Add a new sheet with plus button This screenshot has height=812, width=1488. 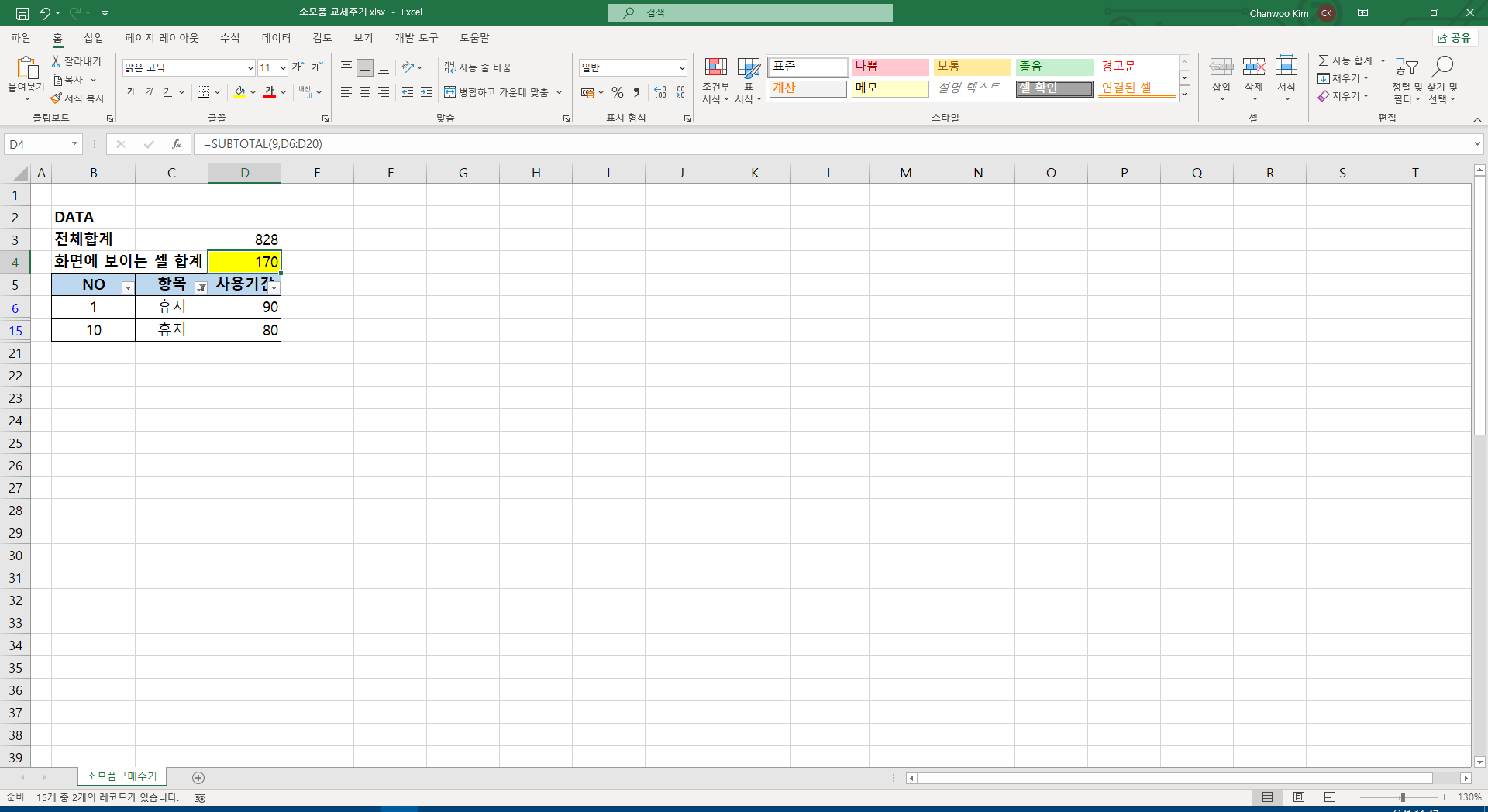click(198, 777)
